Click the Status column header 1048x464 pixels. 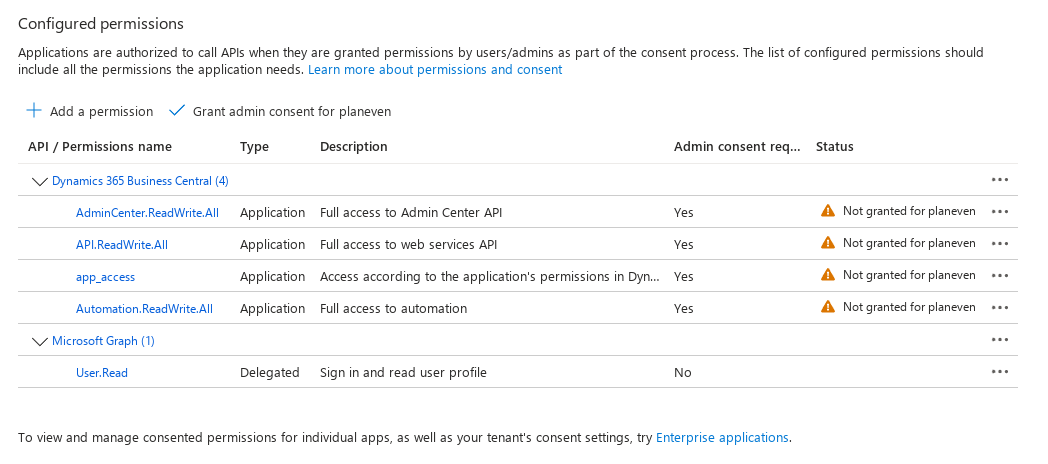[835, 146]
